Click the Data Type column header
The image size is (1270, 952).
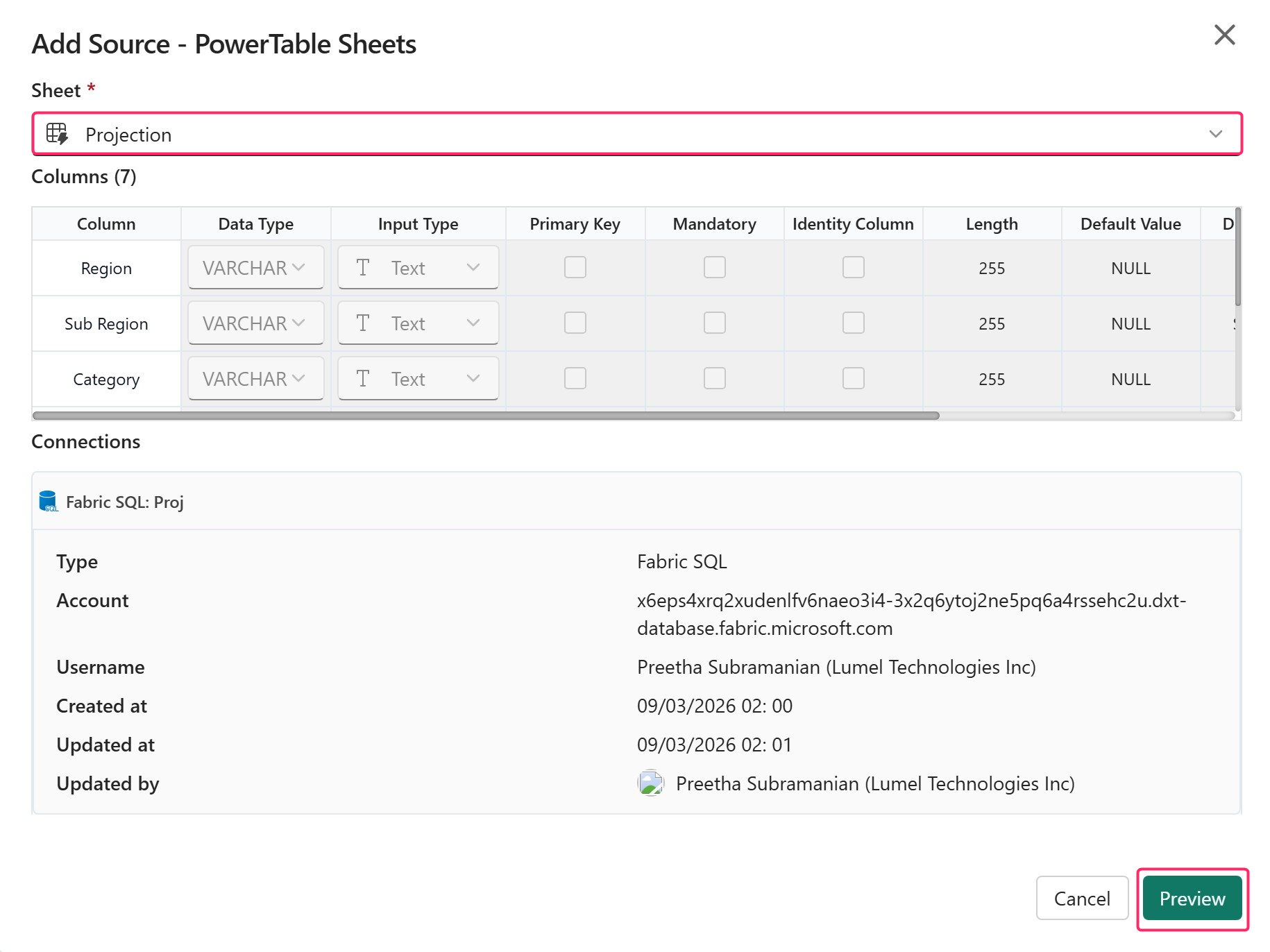tap(255, 224)
